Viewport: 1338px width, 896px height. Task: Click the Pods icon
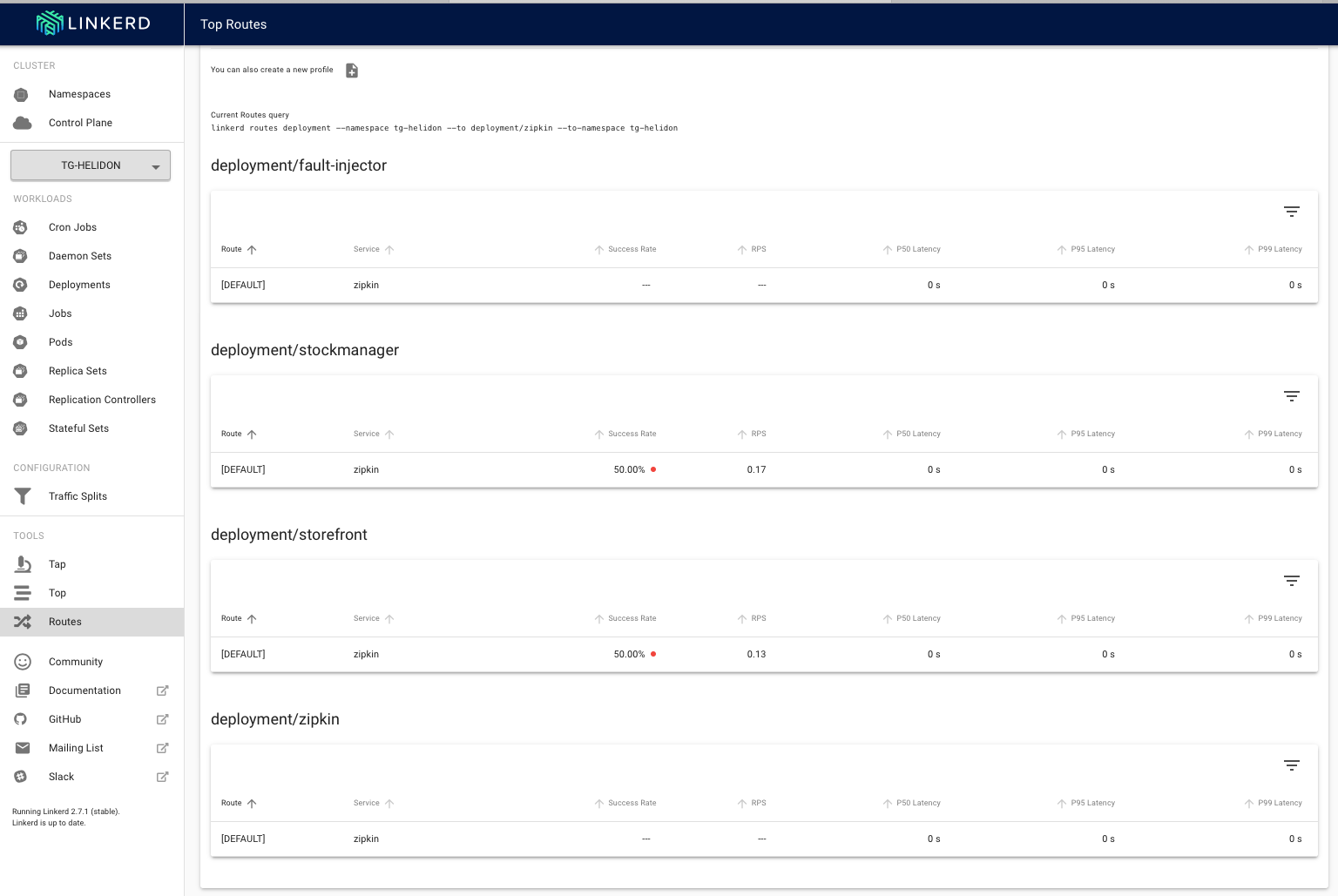20,342
